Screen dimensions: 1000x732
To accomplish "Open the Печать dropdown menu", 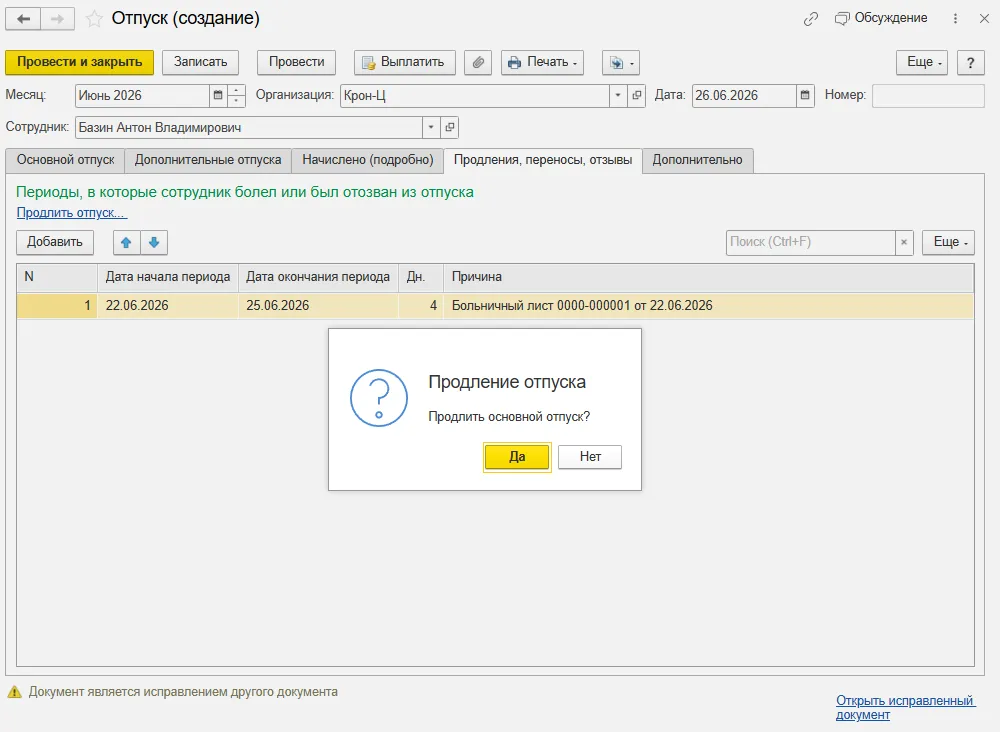I will point(542,62).
